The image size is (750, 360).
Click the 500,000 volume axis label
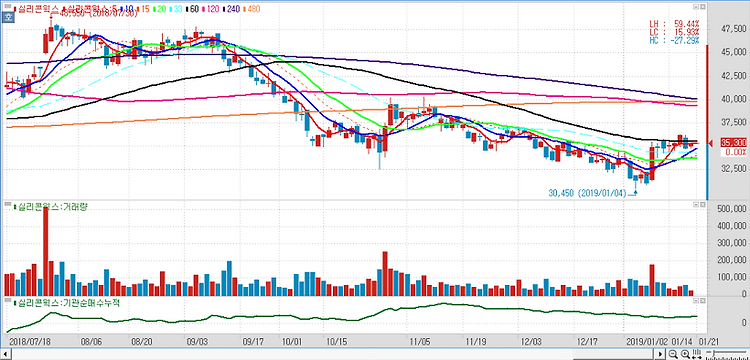pos(733,209)
